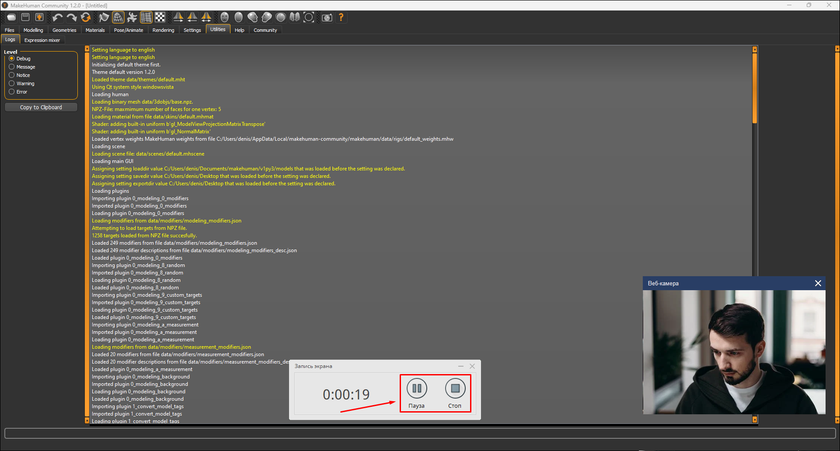Switch to bottom feet view icon
Image resolution: width=840 pixels, height=451 pixels.
(294, 18)
